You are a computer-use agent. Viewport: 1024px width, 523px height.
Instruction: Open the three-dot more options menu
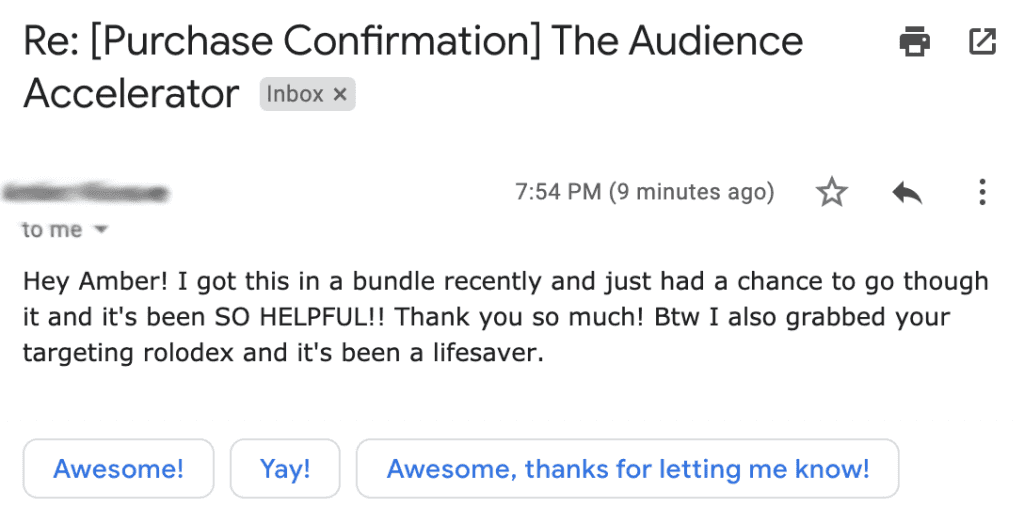click(x=982, y=193)
